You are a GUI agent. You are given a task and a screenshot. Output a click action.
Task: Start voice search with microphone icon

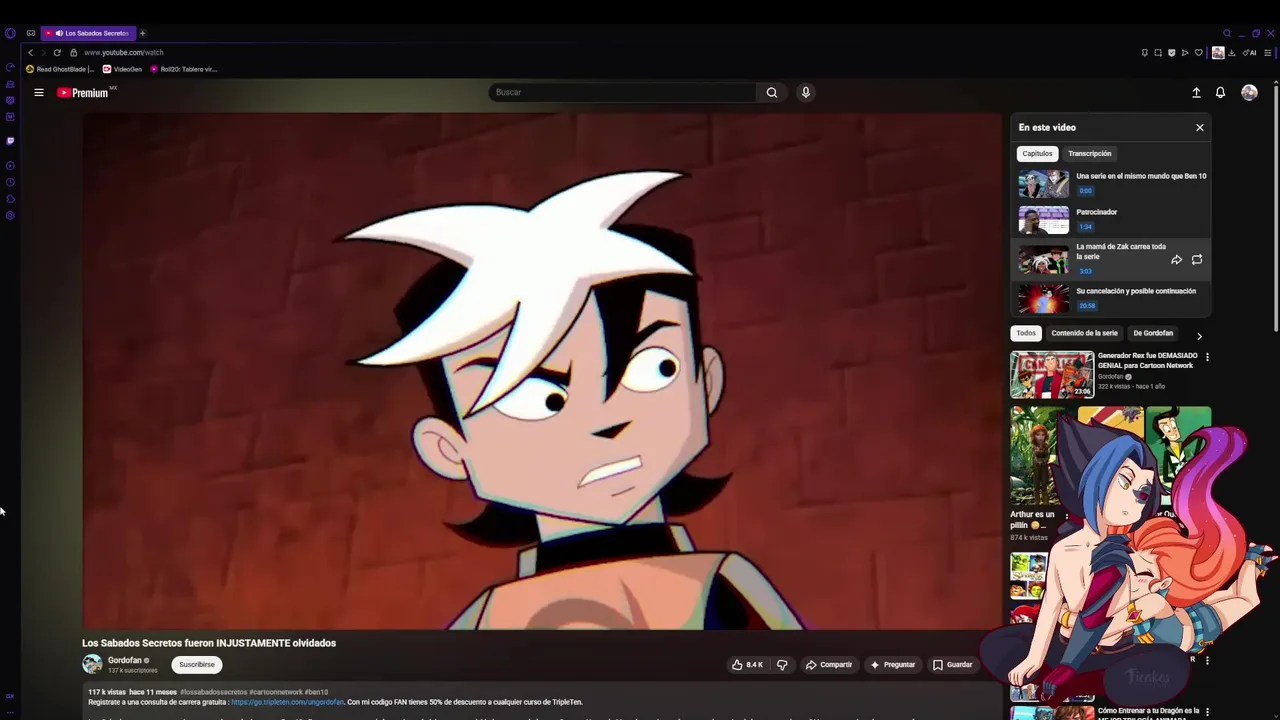pos(805,92)
